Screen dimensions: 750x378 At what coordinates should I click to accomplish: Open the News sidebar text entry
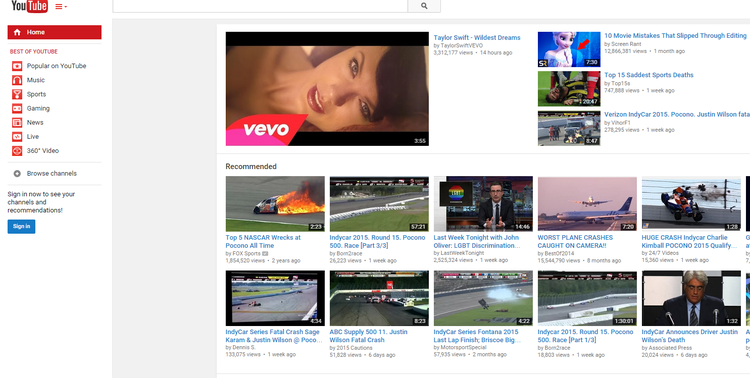[x=35, y=122]
